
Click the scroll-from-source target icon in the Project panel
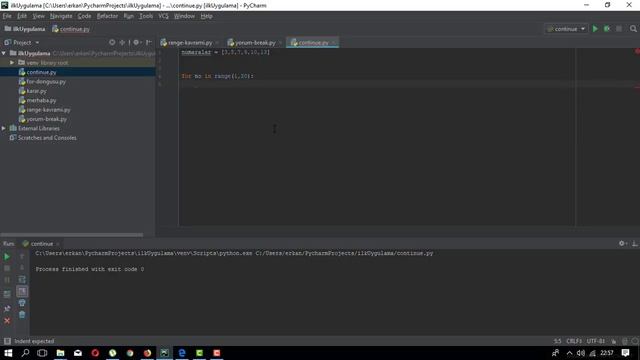(x=112, y=42)
